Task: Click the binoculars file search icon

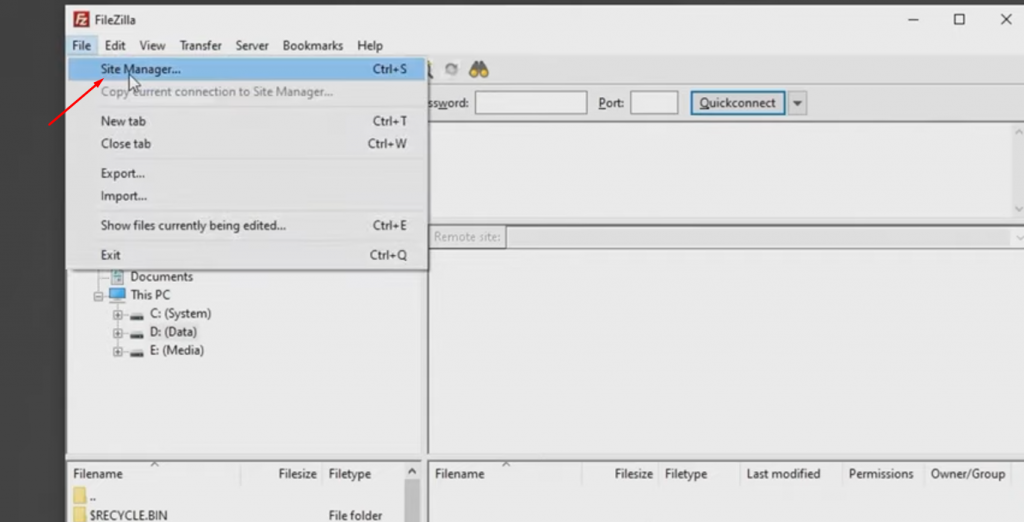Action: 479,69
